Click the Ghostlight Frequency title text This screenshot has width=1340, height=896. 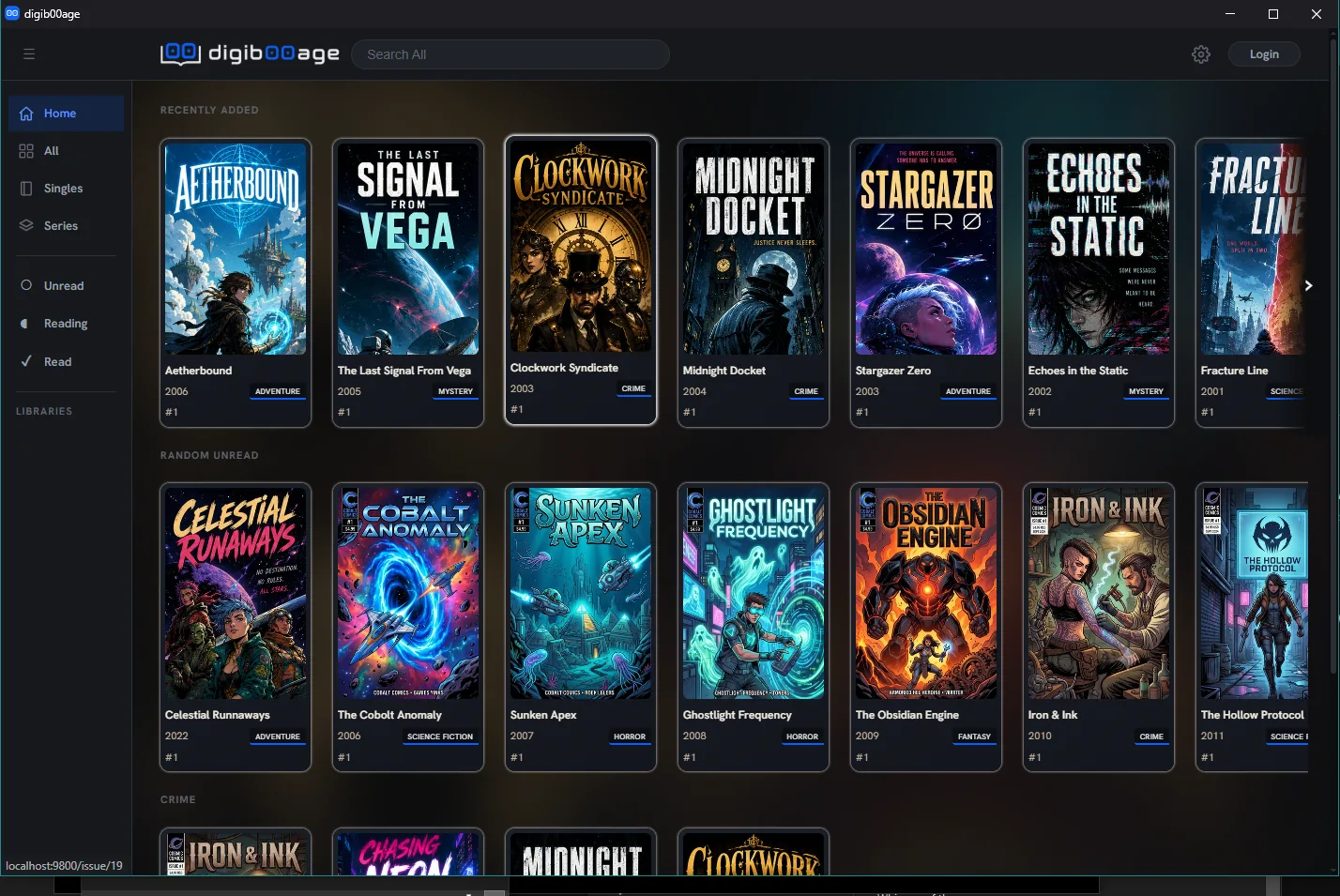(738, 715)
